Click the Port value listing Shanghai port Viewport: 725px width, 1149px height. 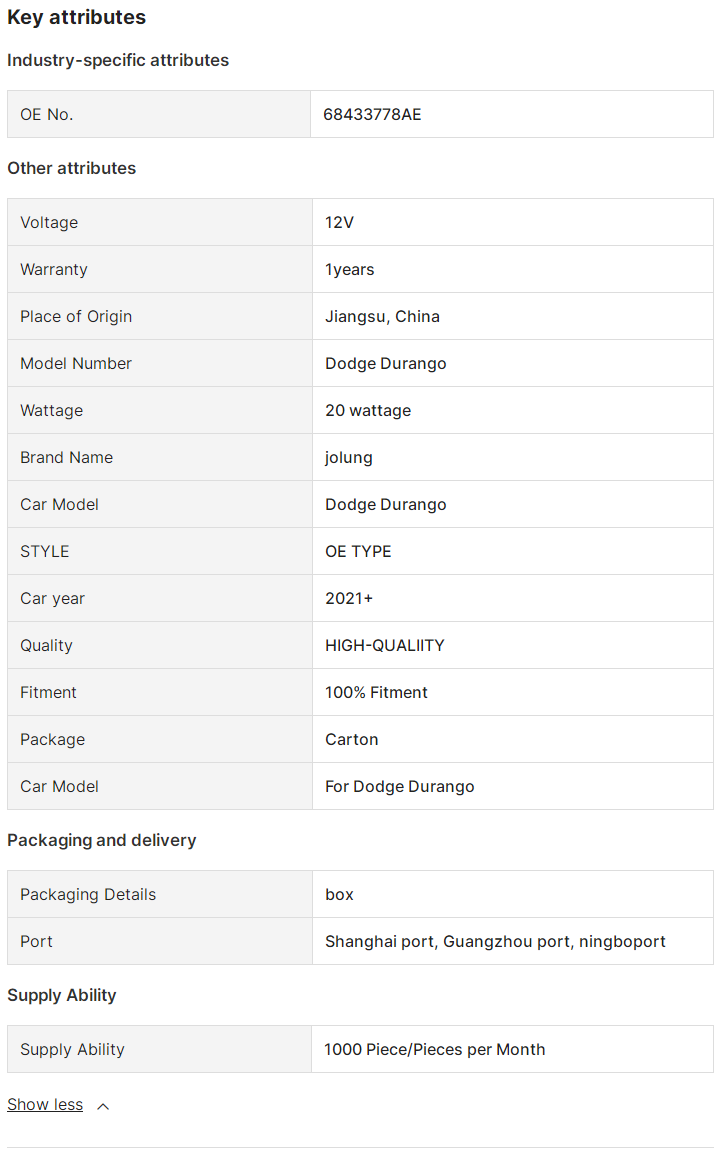[495, 942]
